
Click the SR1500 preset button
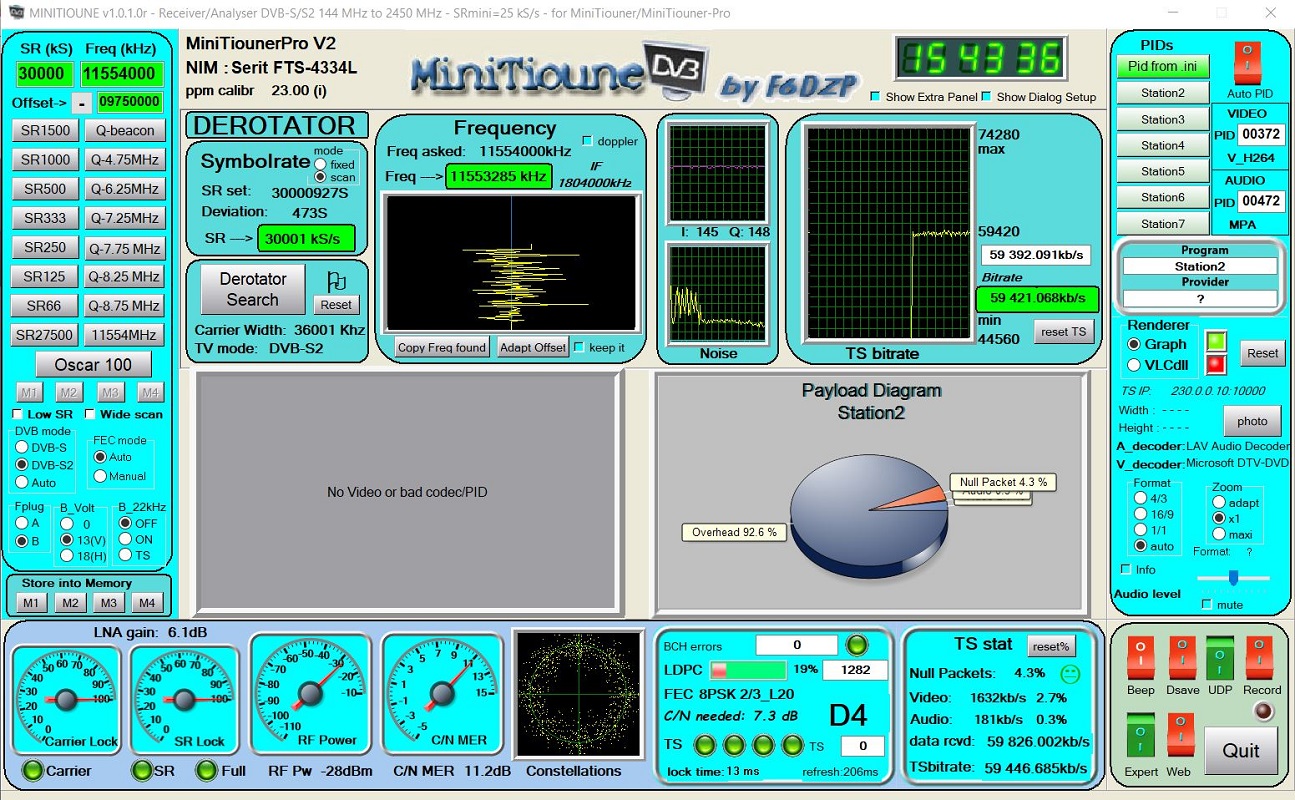[47, 131]
